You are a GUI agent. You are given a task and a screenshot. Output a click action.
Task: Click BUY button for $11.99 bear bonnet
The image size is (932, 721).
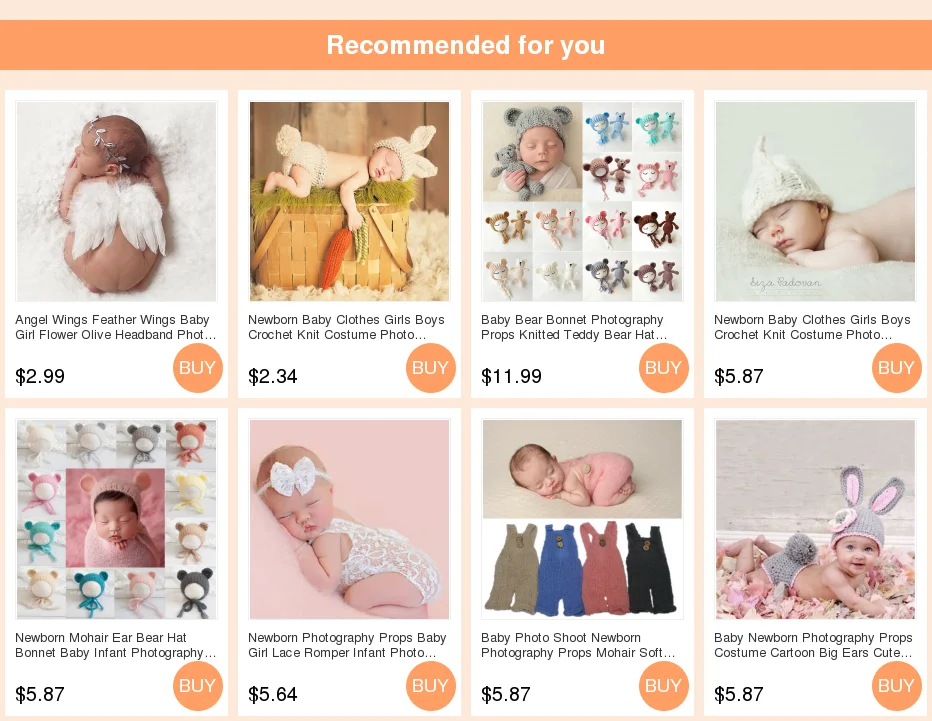tap(663, 368)
